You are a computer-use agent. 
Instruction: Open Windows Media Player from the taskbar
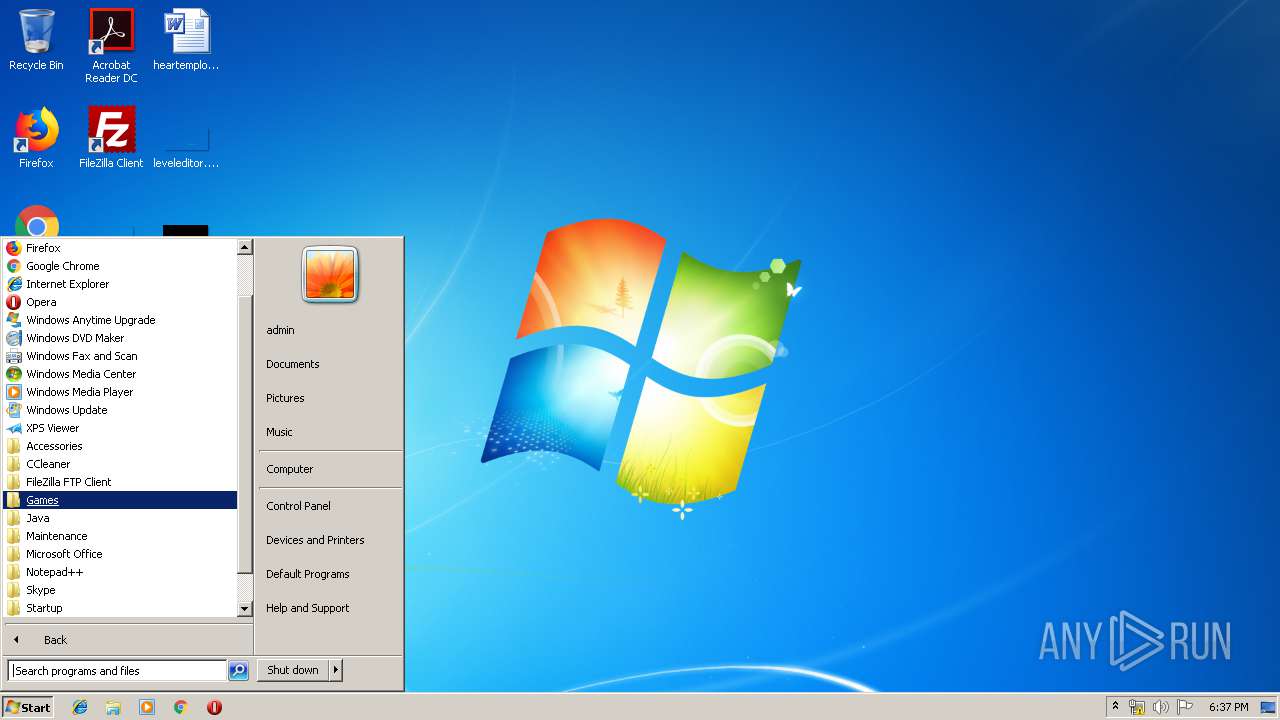[x=147, y=707]
